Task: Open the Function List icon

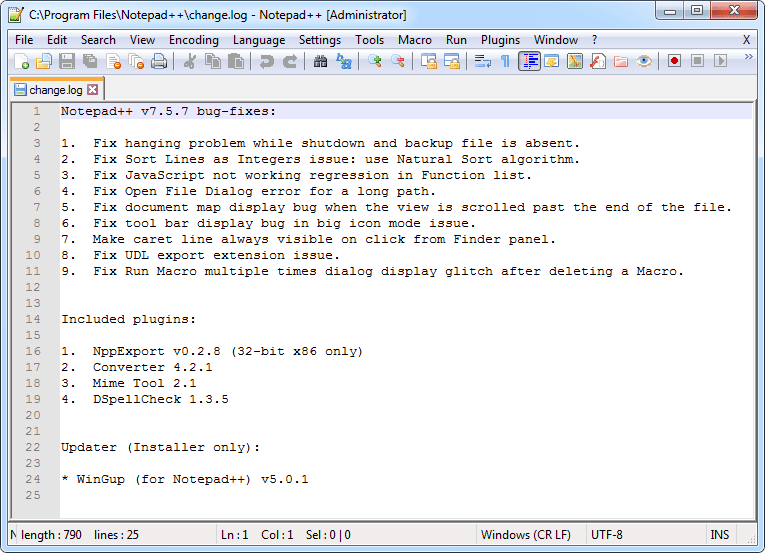Action: coord(598,61)
